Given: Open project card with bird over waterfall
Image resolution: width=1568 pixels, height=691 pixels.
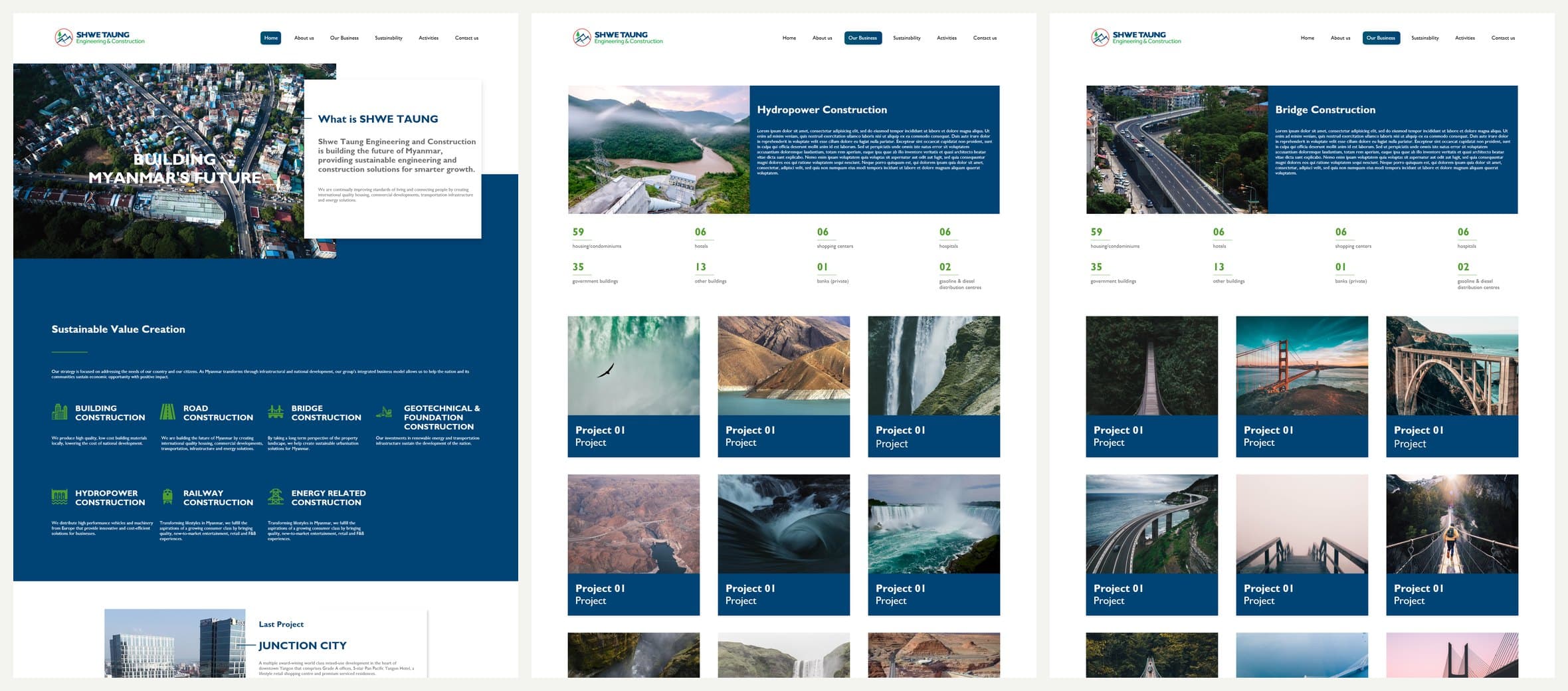Looking at the screenshot, I should (634, 387).
